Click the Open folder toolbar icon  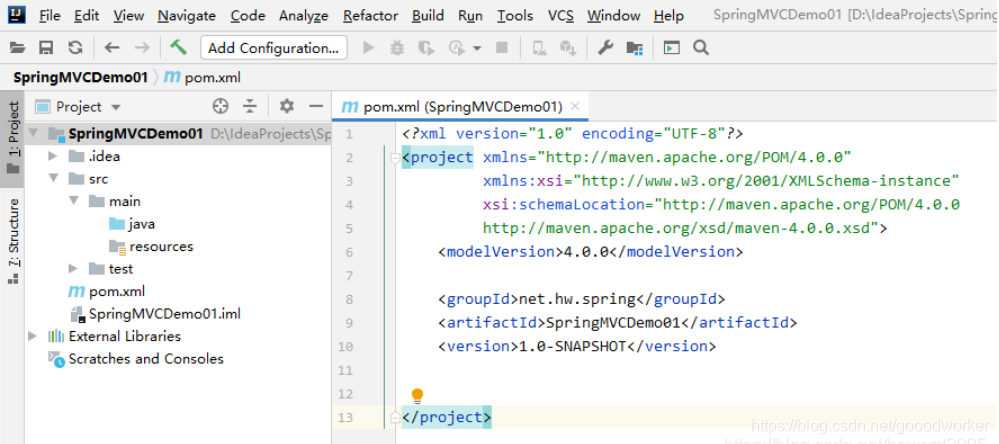(17, 48)
